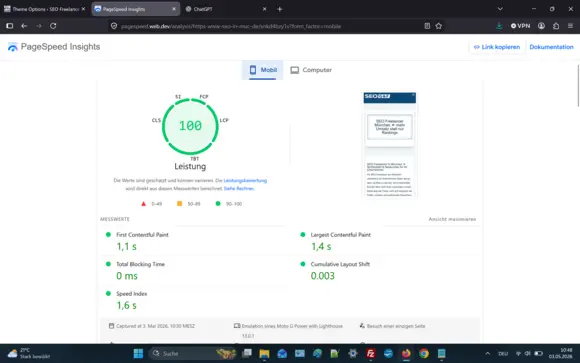This screenshot has height=363, width=580.
Task: Click the Leistung heading under gauge
Action: [190, 167]
